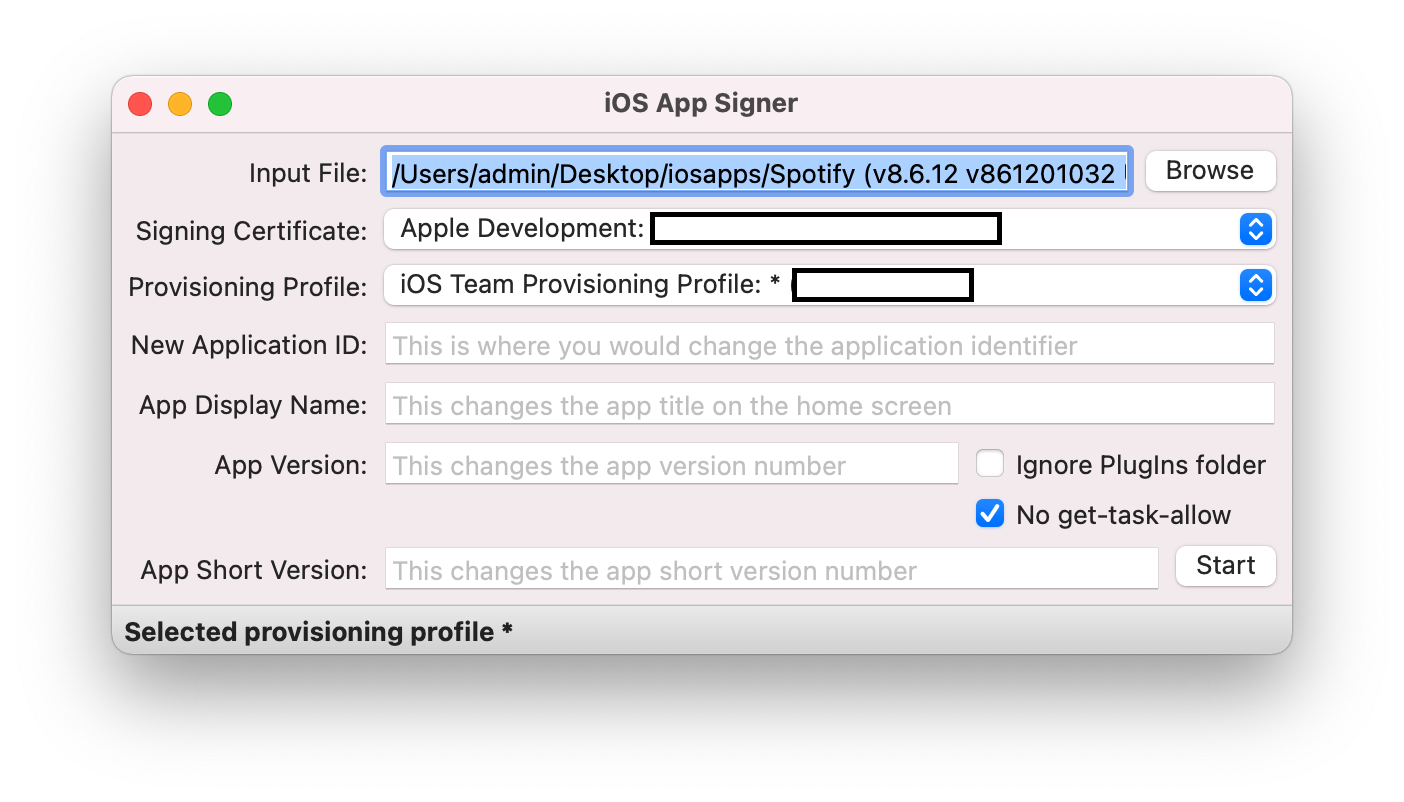Image resolution: width=1404 pixels, height=802 pixels.
Task: Open the iOS Team Provisioning Profile dropdown
Action: point(829,286)
